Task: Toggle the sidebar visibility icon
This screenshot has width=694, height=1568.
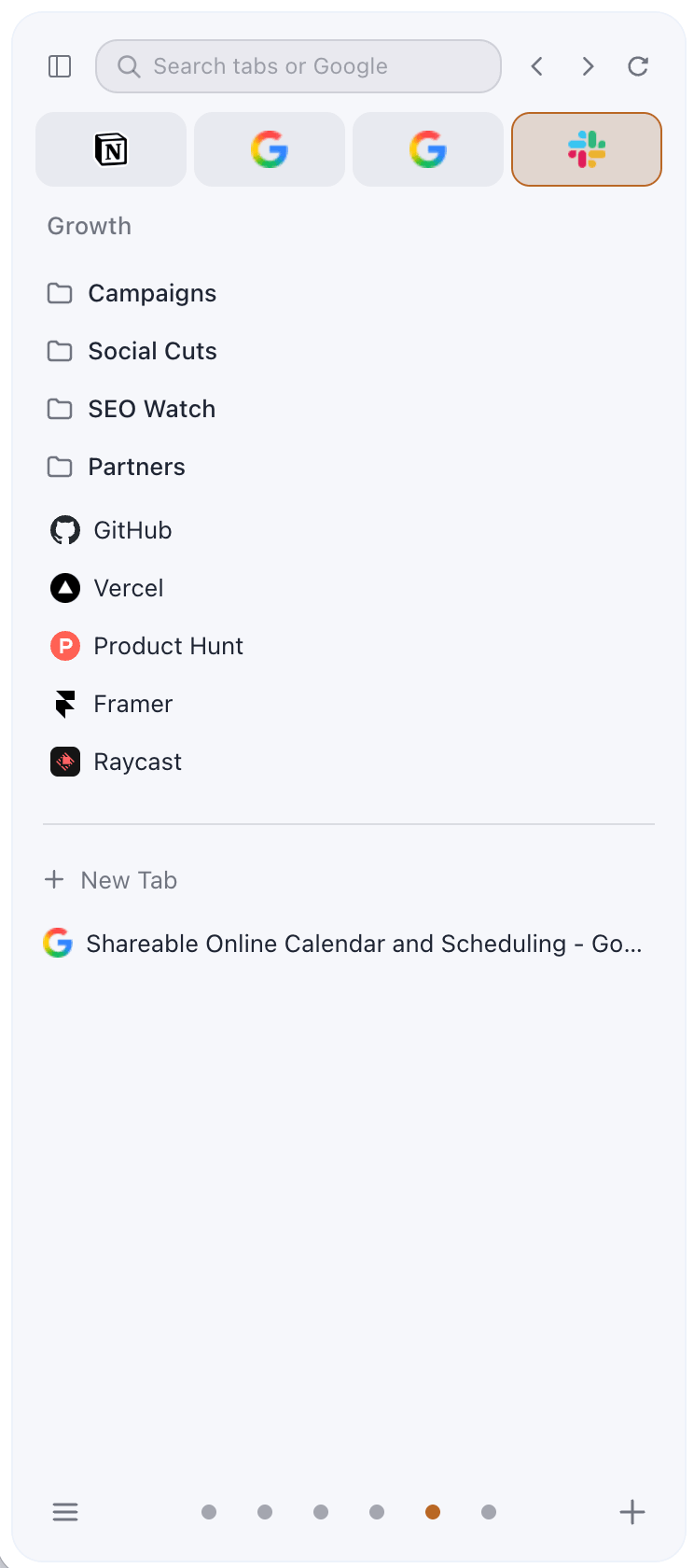Action: (60, 66)
